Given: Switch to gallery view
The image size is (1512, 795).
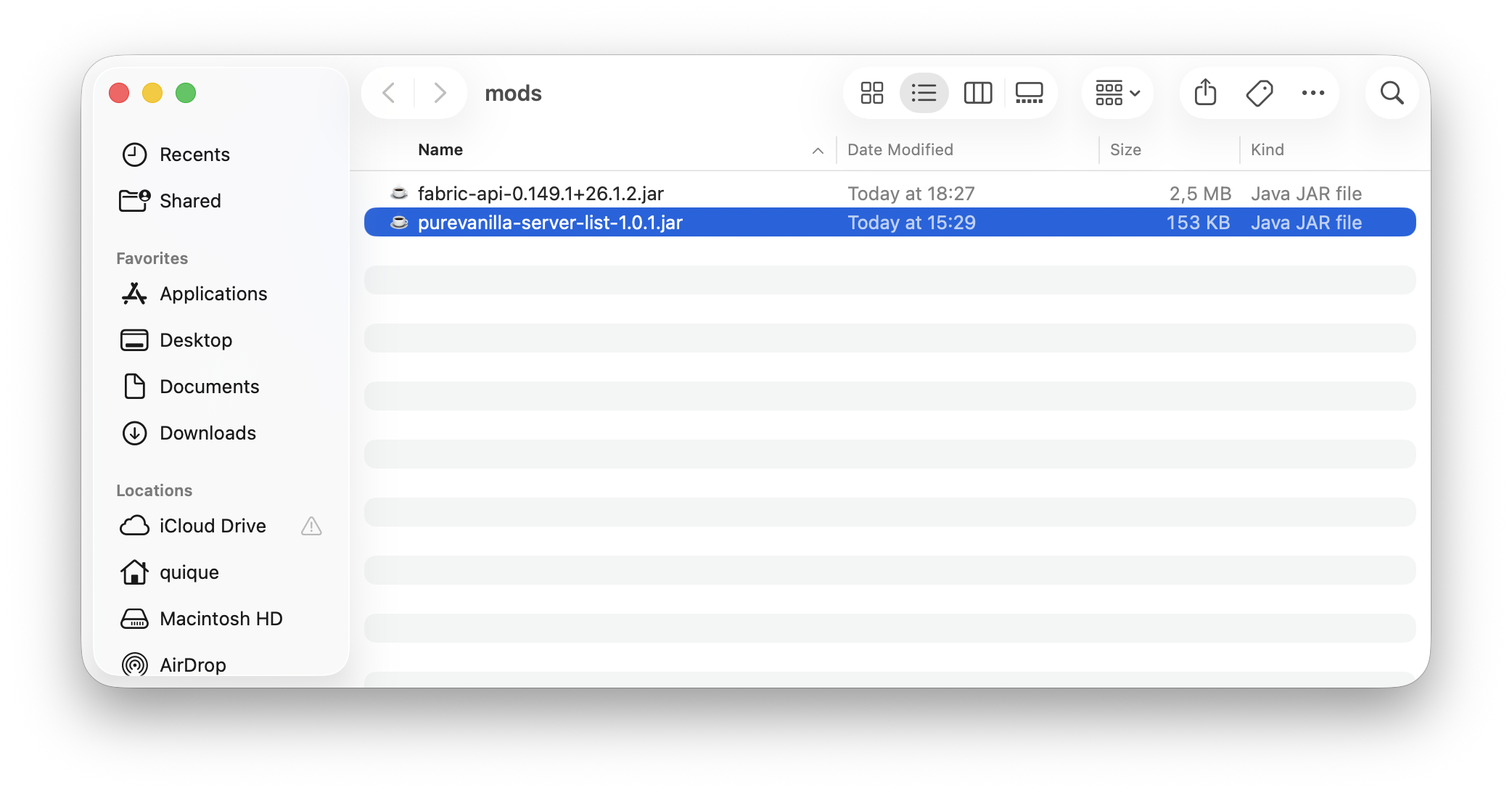Looking at the screenshot, I should 1030,93.
